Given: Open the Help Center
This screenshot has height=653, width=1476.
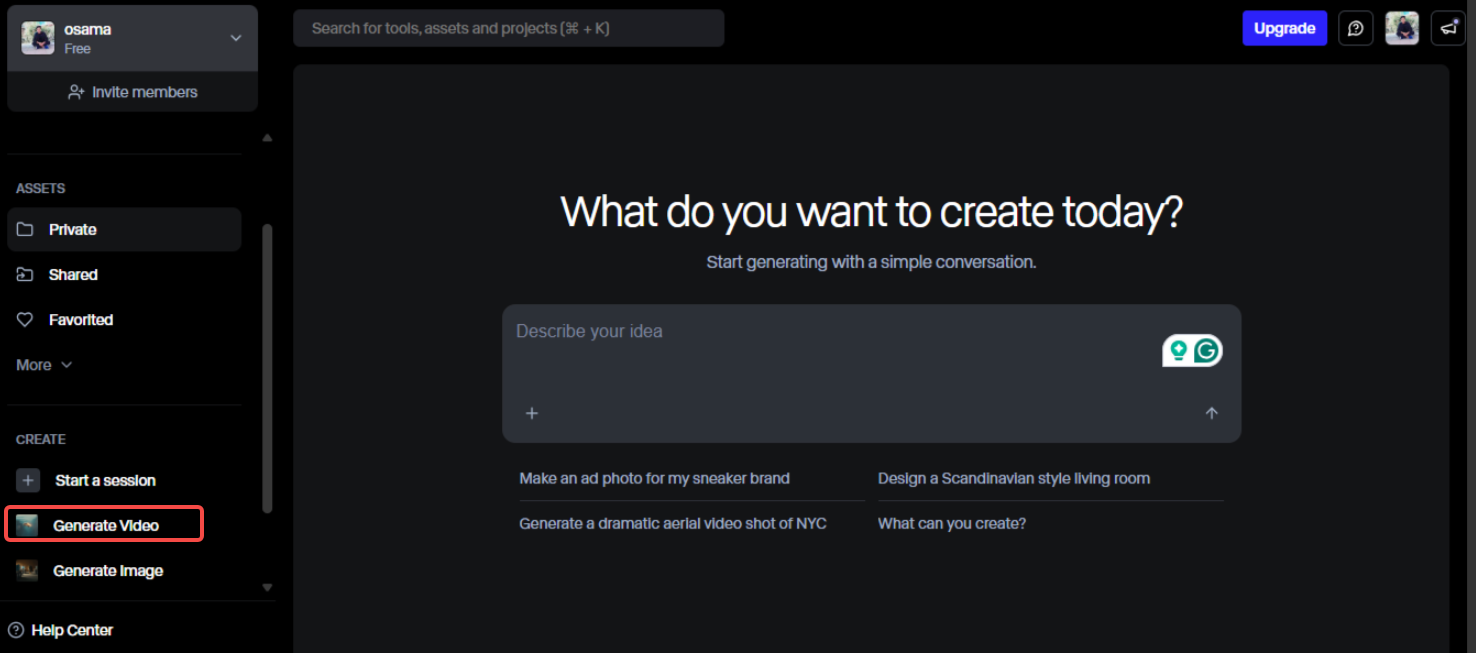Looking at the screenshot, I should click(x=70, y=630).
